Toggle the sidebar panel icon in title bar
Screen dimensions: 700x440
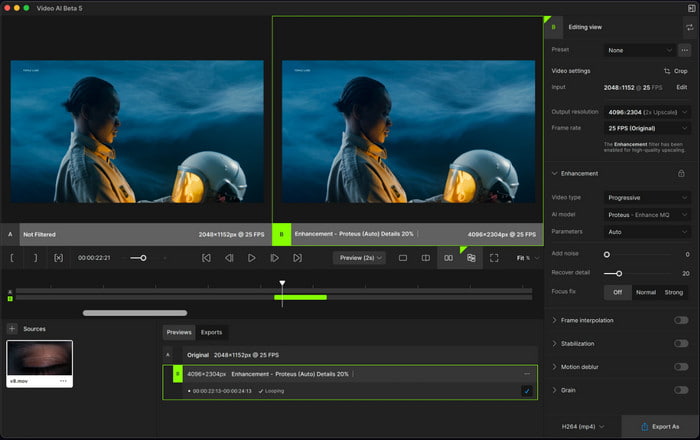pos(692,8)
